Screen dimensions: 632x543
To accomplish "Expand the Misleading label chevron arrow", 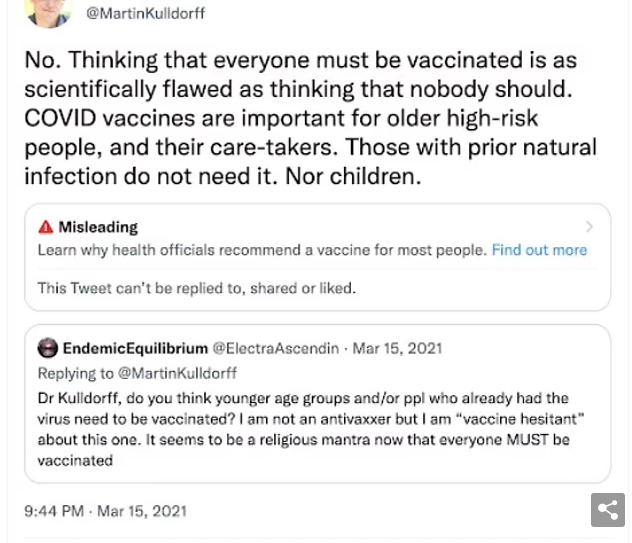I will [589, 227].
